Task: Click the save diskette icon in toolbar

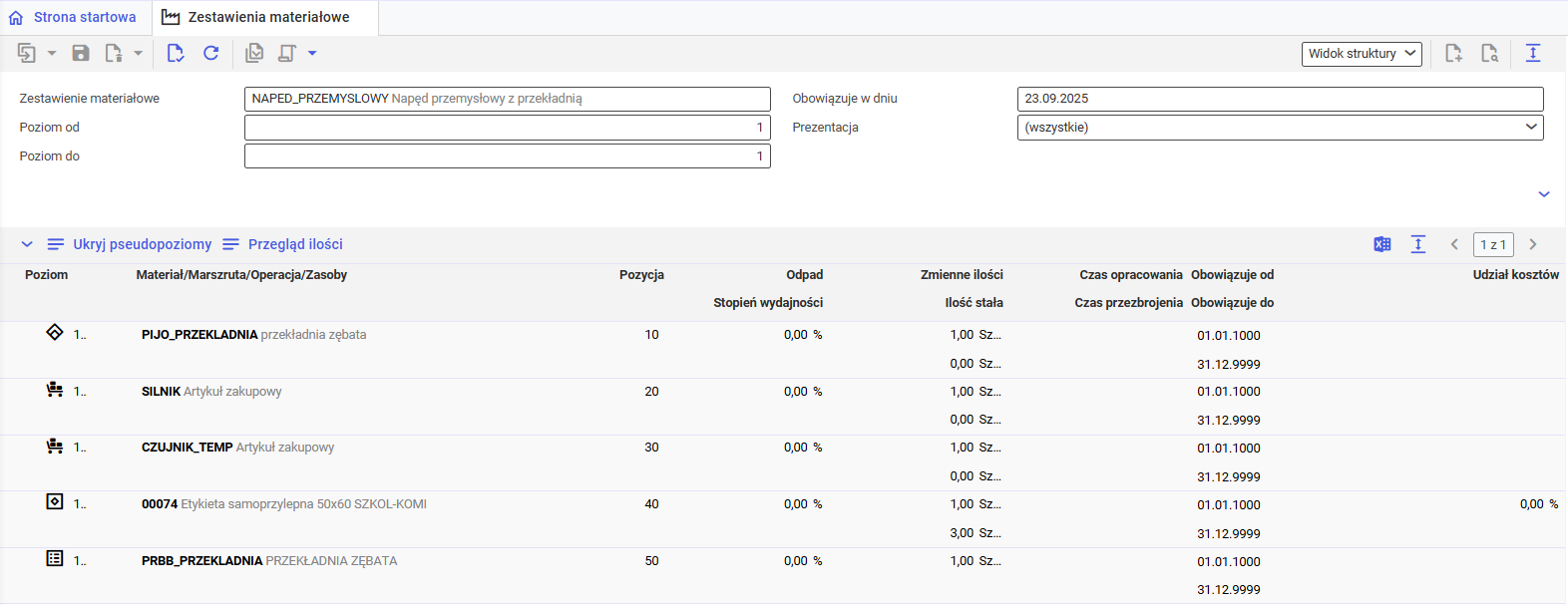Action: 81,53
